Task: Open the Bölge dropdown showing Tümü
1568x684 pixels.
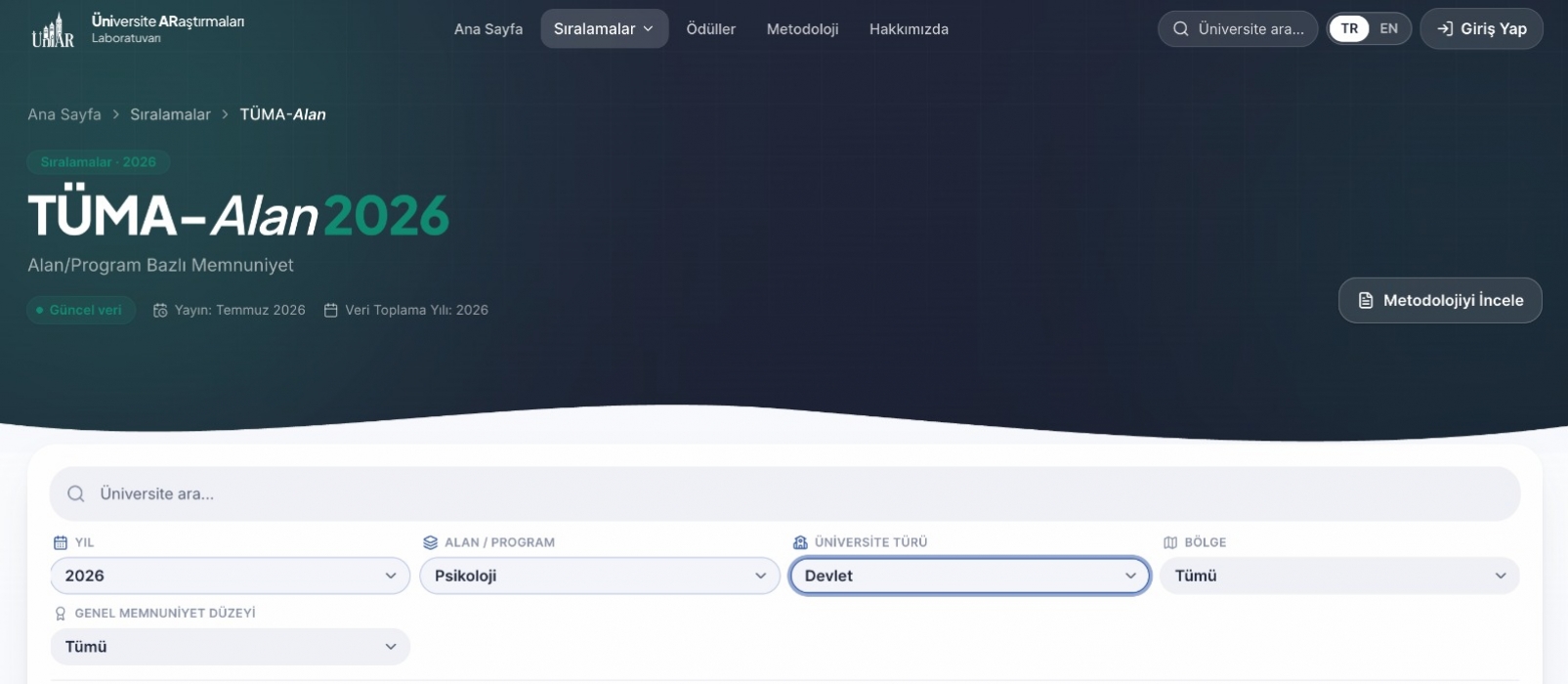Action: pos(1339,576)
